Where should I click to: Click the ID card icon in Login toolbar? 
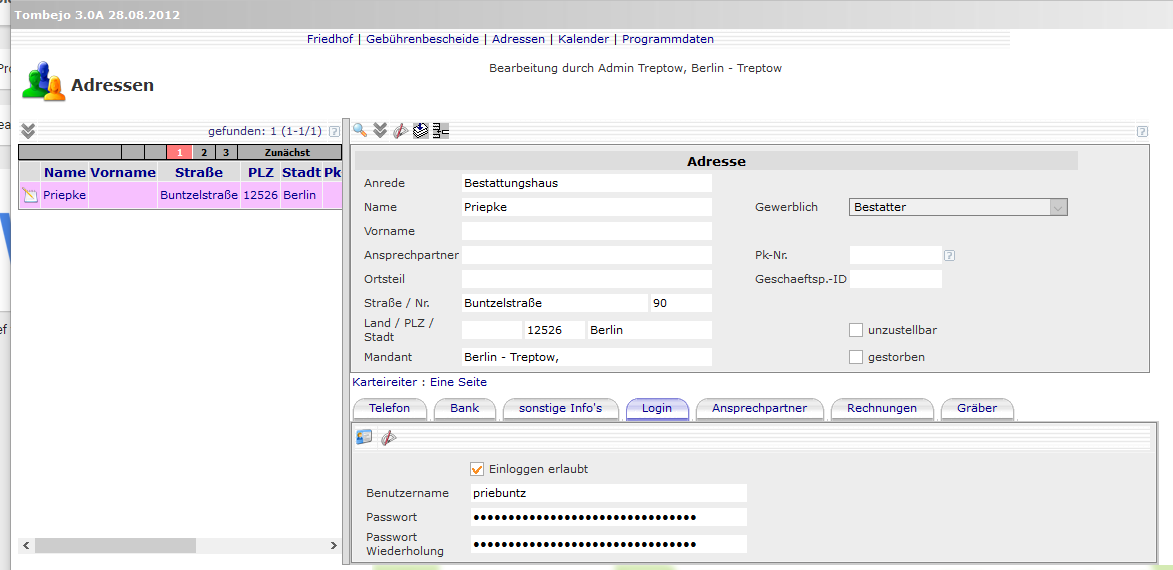click(x=365, y=437)
